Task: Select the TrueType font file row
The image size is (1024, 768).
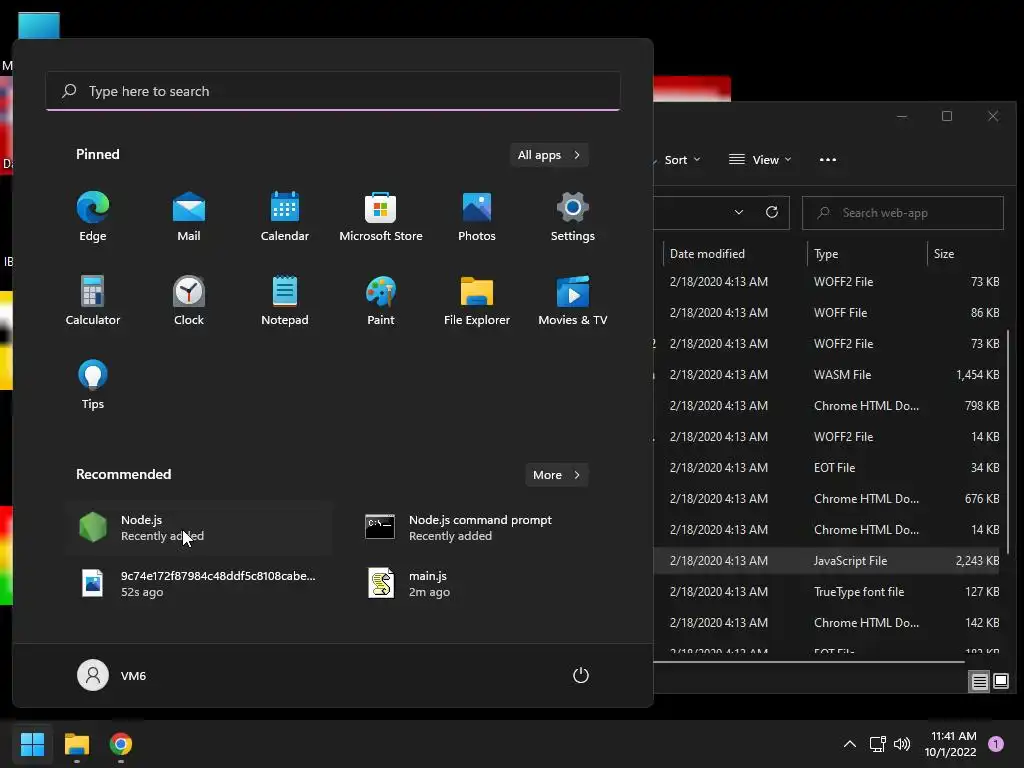Action: click(827, 592)
